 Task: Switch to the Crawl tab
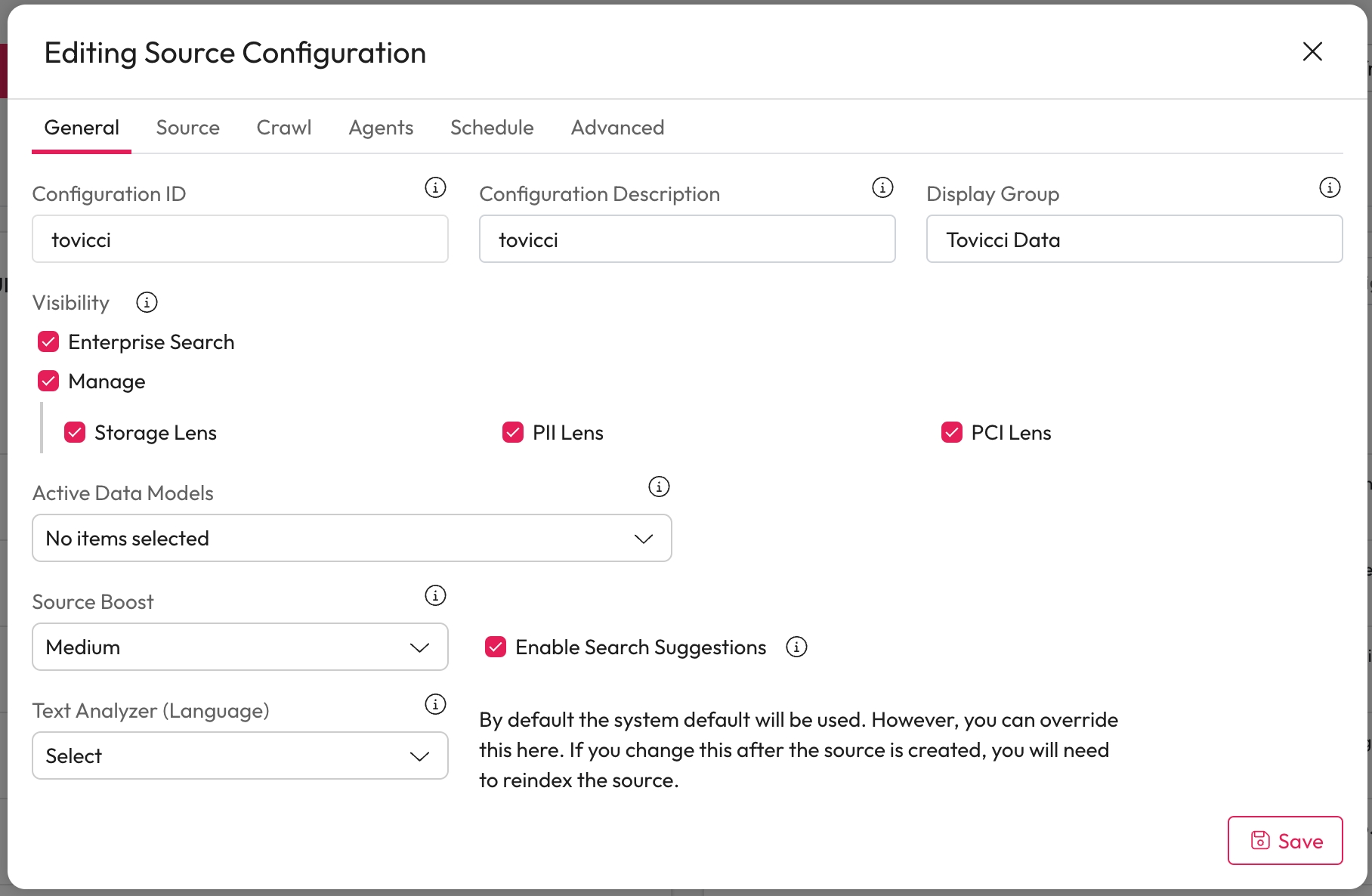(284, 128)
